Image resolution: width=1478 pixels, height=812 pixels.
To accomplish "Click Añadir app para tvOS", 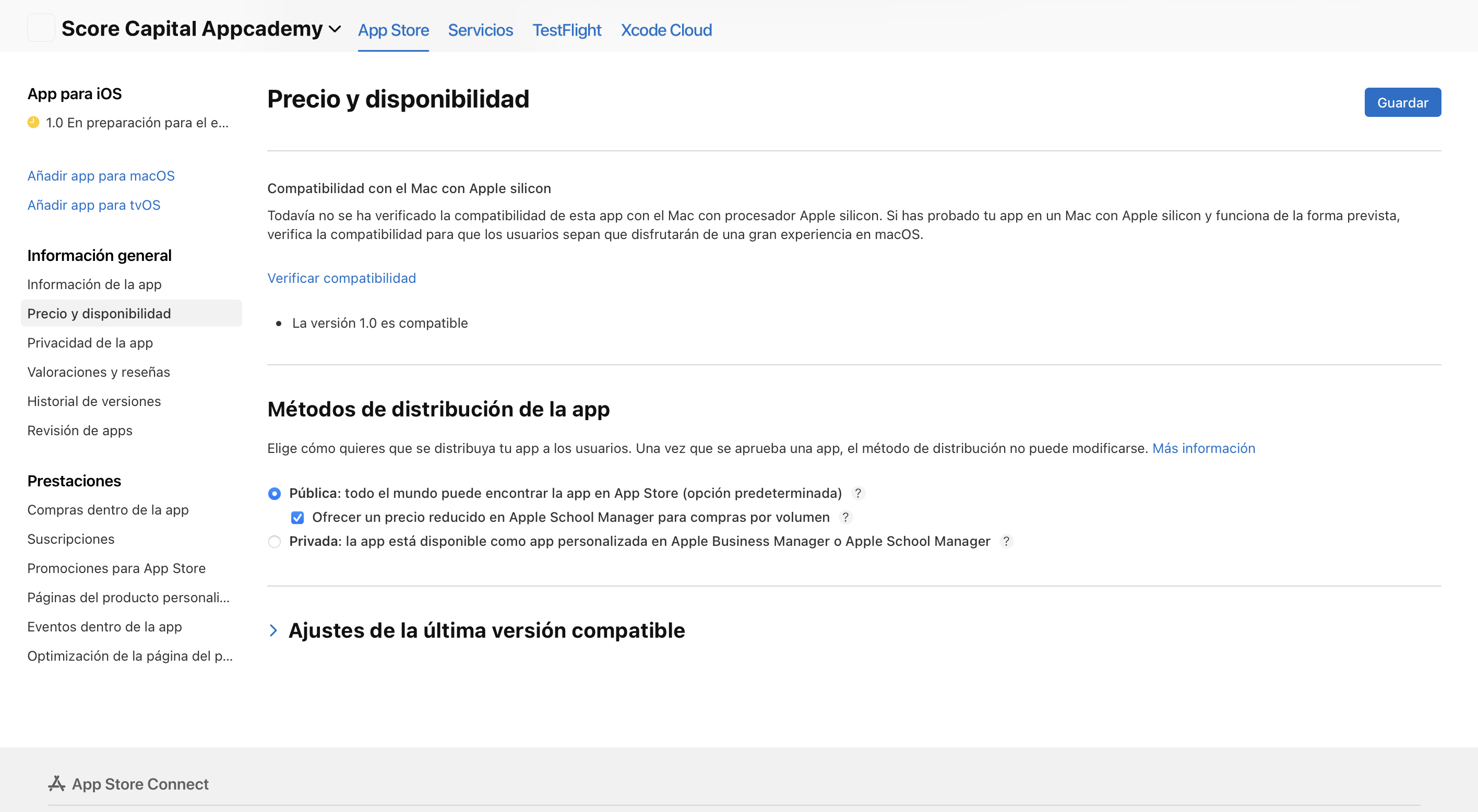I will pos(94,205).
